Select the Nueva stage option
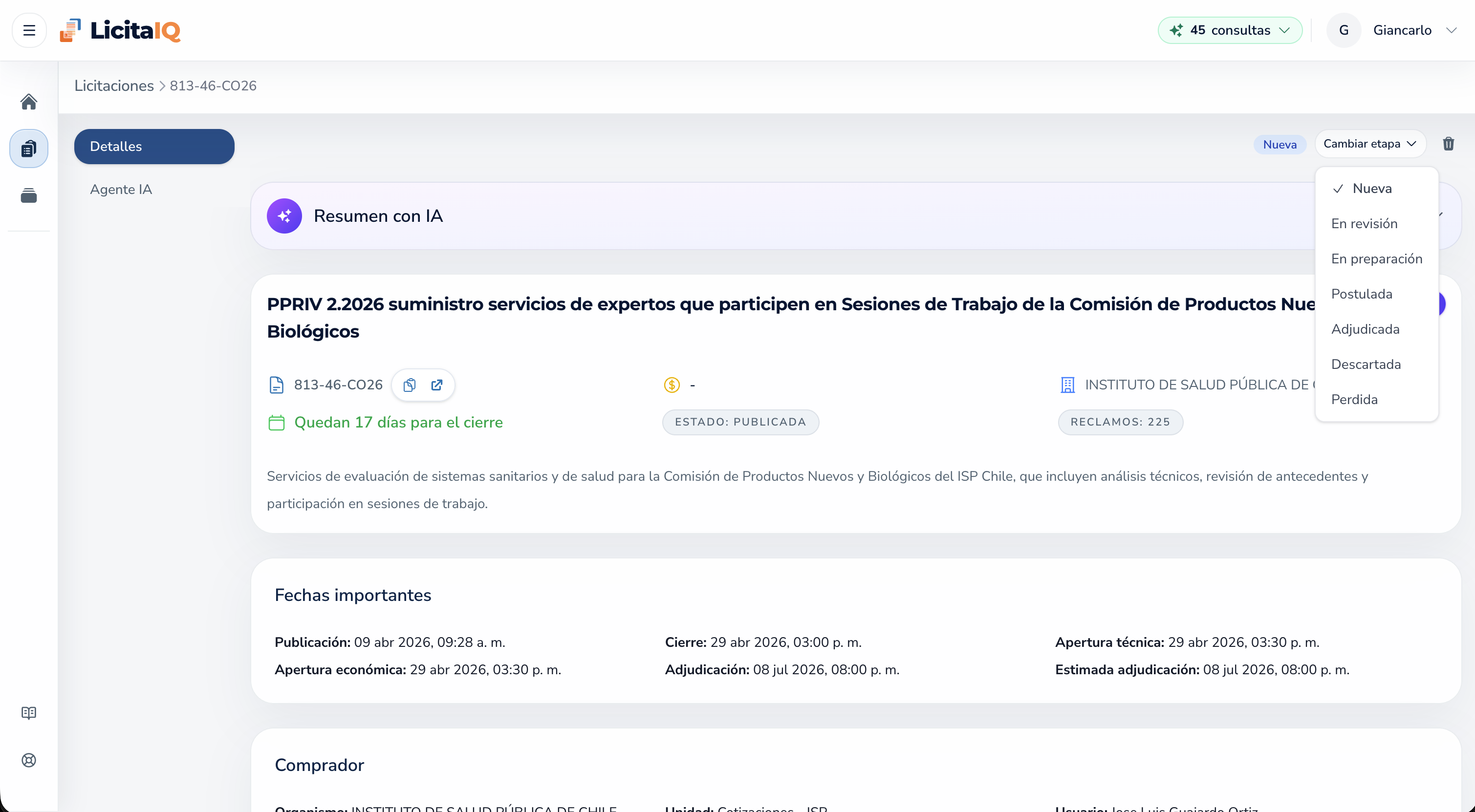The width and height of the screenshot is (1475, 812). click(x=1376, y=188)
